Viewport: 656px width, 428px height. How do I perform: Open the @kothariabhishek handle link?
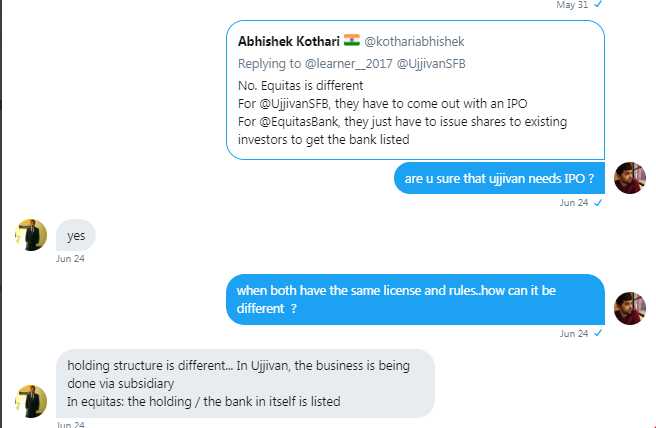[x=412, y=42]
